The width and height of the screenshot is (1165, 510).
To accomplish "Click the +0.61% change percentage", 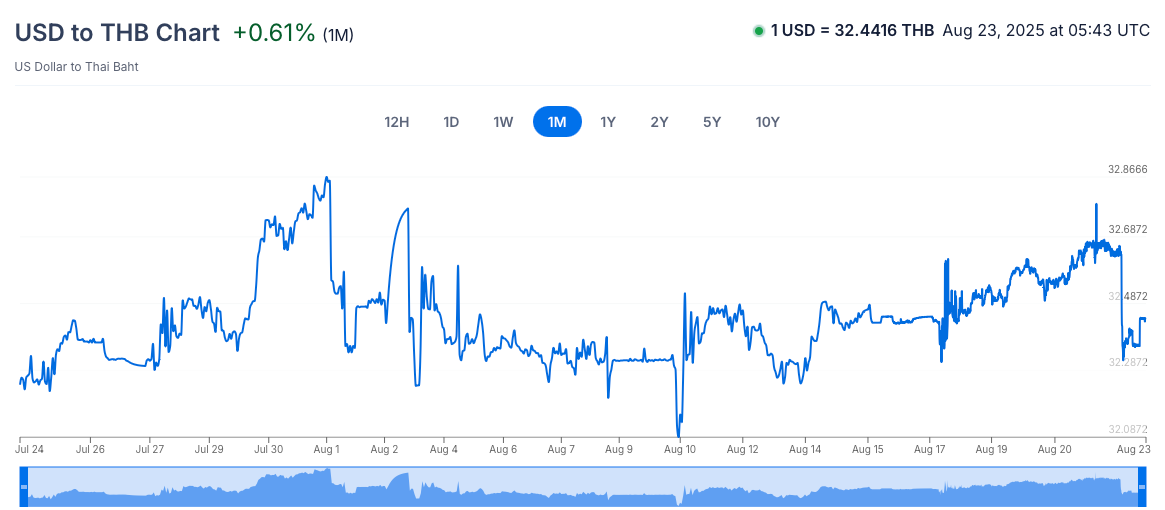I will (274, 33).
